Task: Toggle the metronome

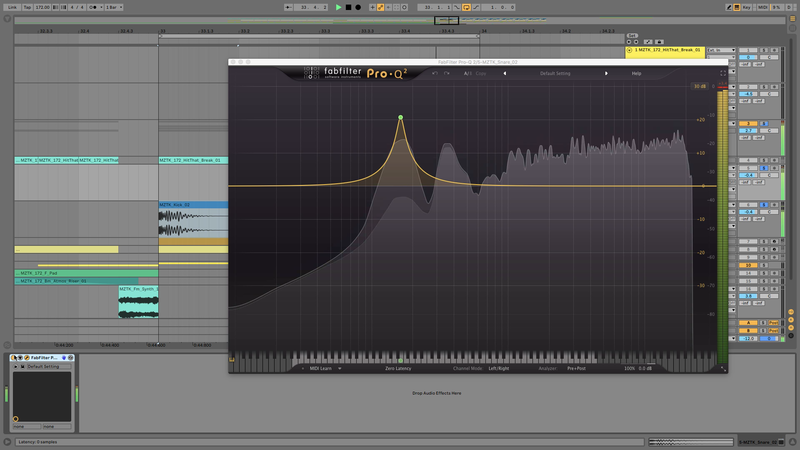Action: click(x=93, y=7)
